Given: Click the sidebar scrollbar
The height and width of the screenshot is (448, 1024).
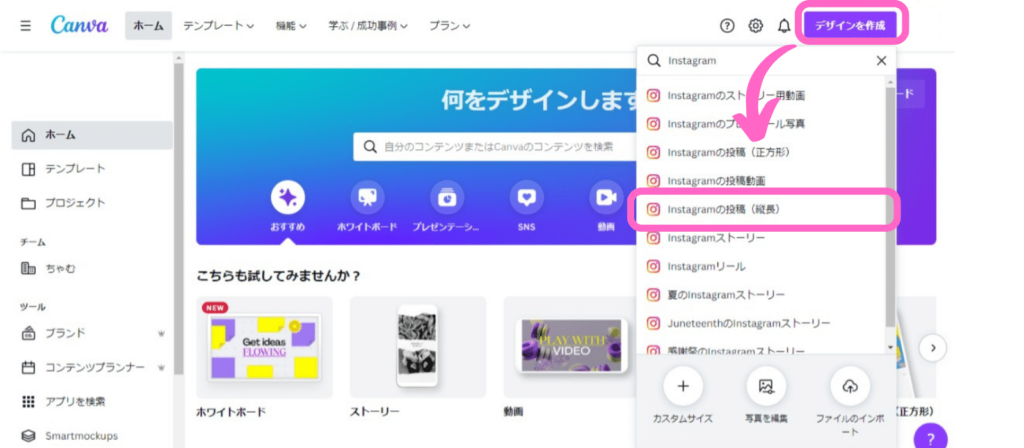Looking at the screenshot, I should [x=179, y=219].
